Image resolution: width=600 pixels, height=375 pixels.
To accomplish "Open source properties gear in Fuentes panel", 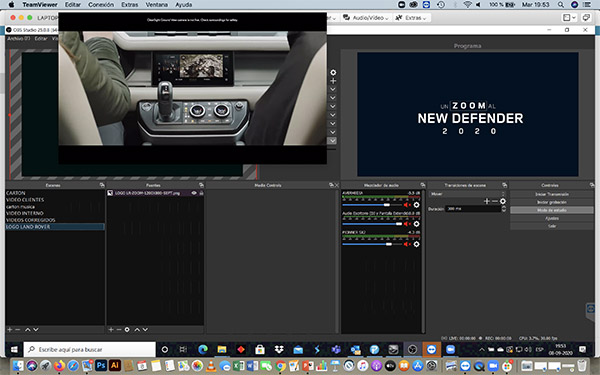I will (127, 329).
